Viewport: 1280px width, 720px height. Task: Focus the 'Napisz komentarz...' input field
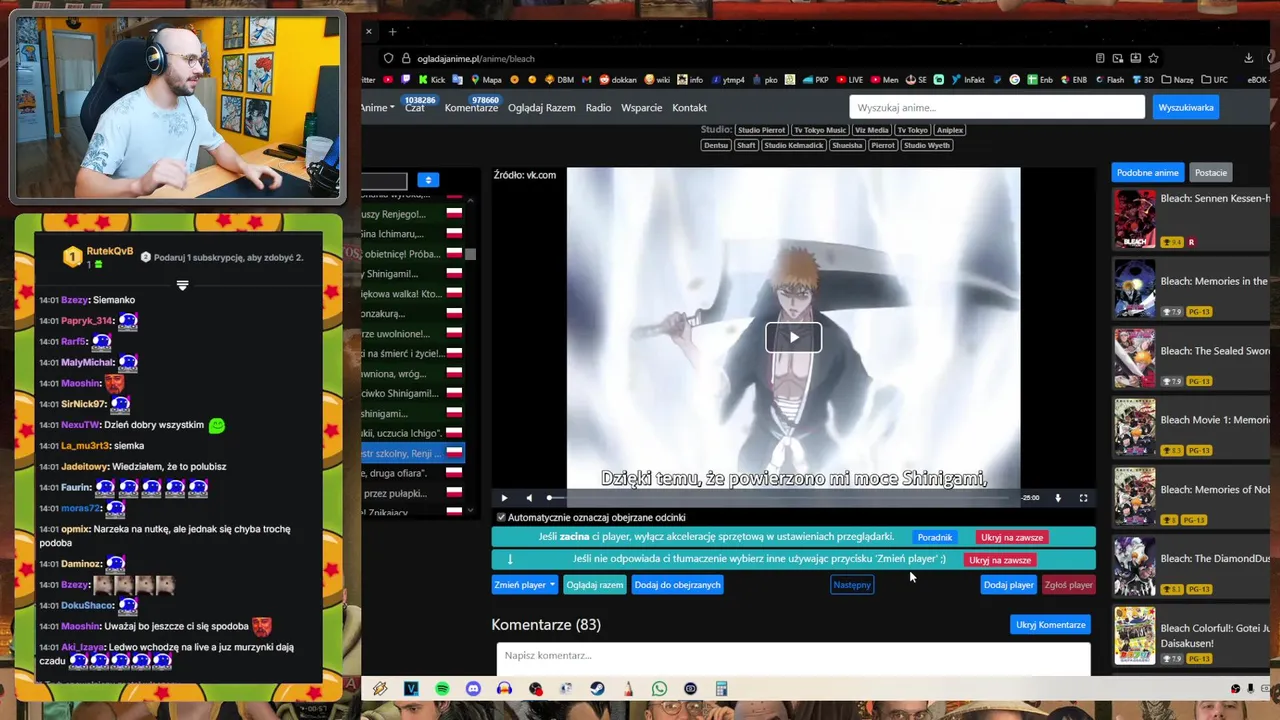[x=793, y=656]
